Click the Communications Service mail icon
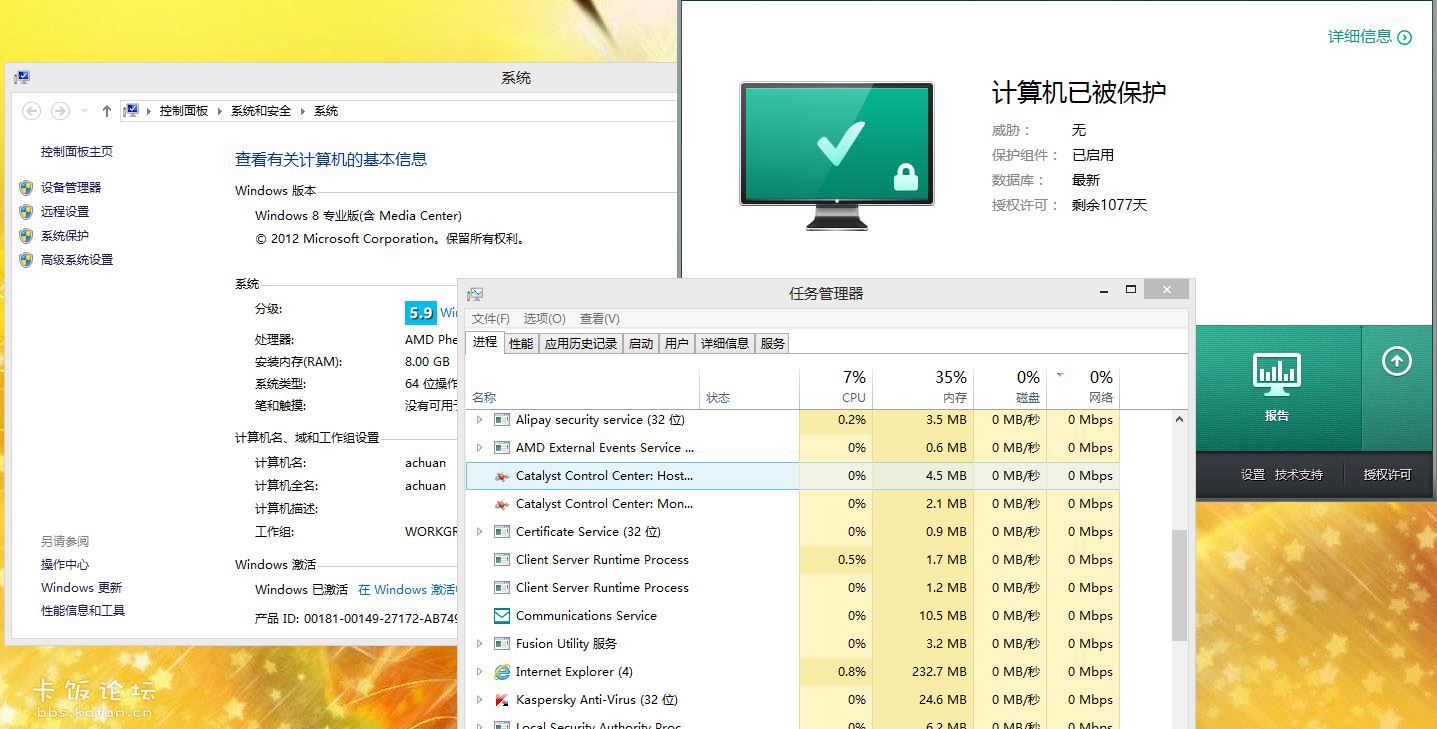This screenshot has height=729, width=1437. [x=502, y=616]
